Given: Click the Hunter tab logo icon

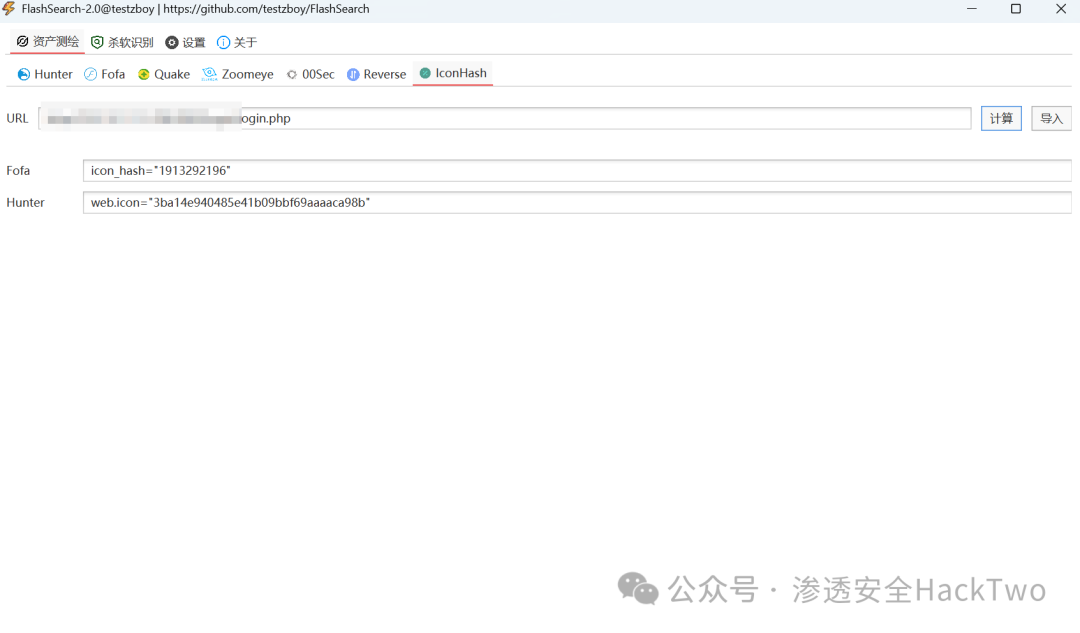Looking at the screenshot, I should click(x=23, y=74).
